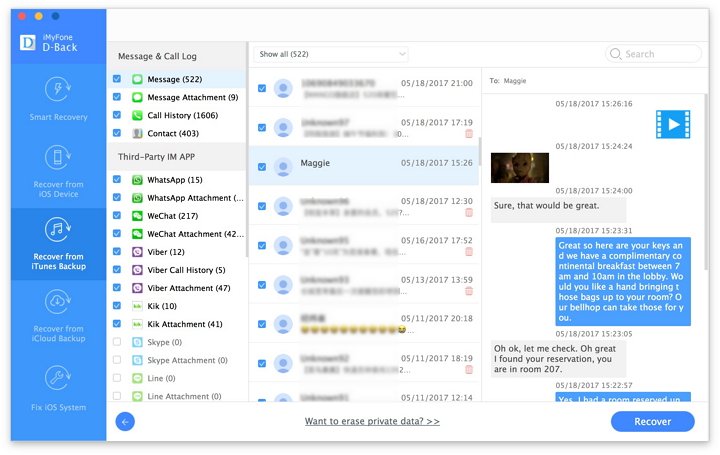Image resolution: width=720 pixels, height=455 pixels.
Task: Uncheck the Maggie conversation checkbox
Action: (262, 167)
